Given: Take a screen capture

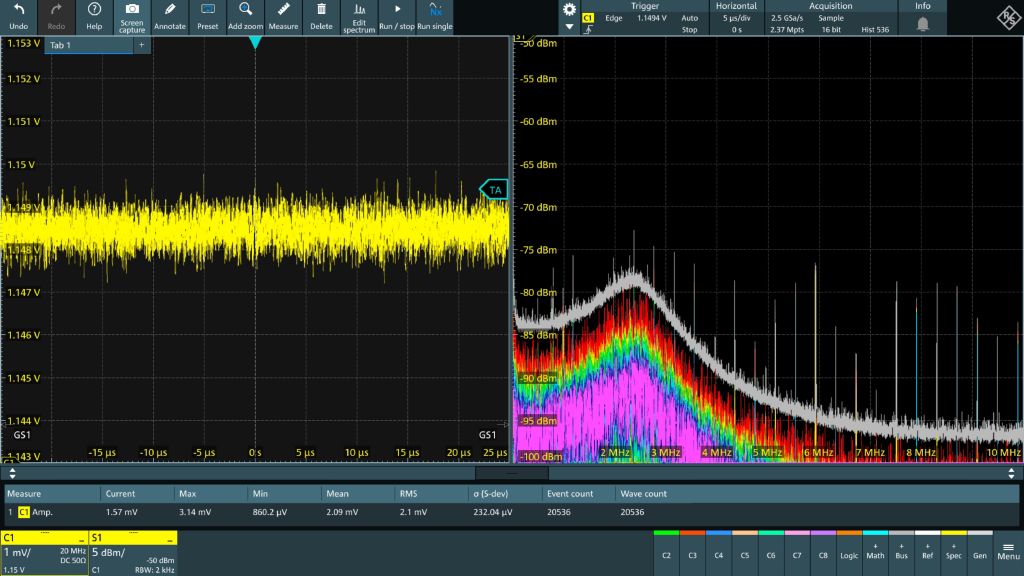Looking at the screenshot, I should (x=132, y=15).
